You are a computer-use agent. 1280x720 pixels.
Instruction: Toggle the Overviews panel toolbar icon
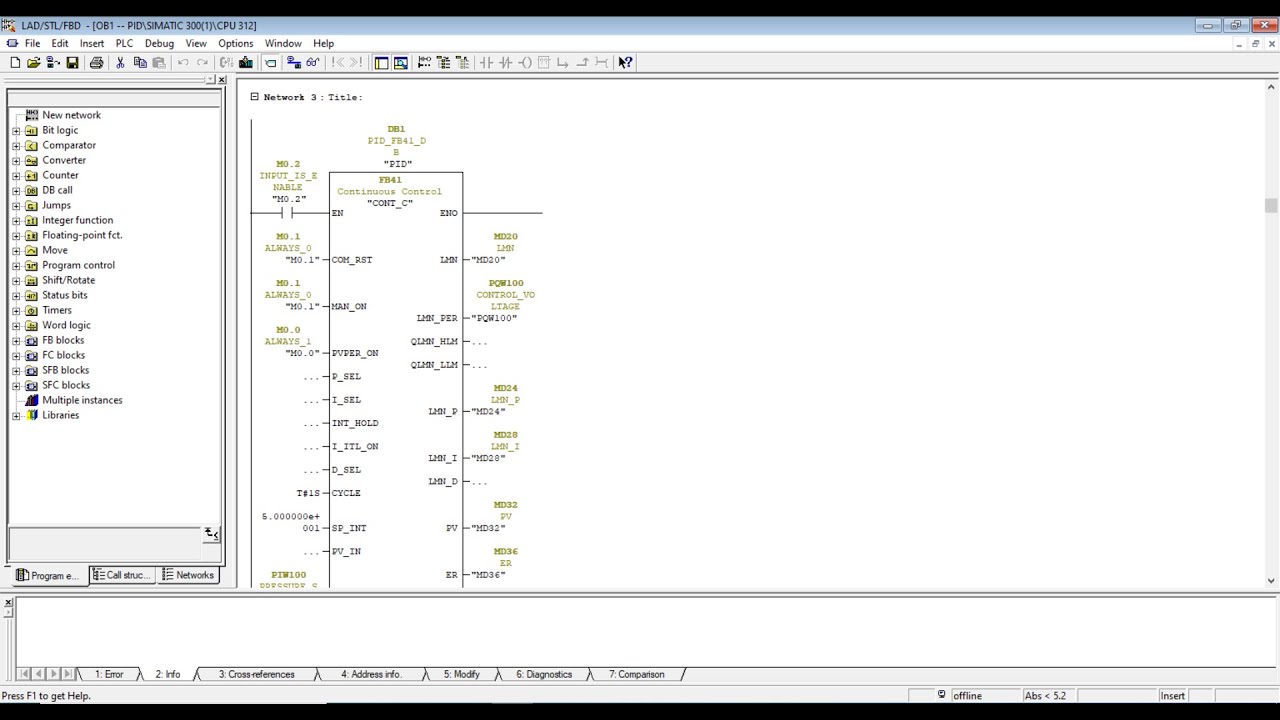pyautogui.click(x=381, y=62)
